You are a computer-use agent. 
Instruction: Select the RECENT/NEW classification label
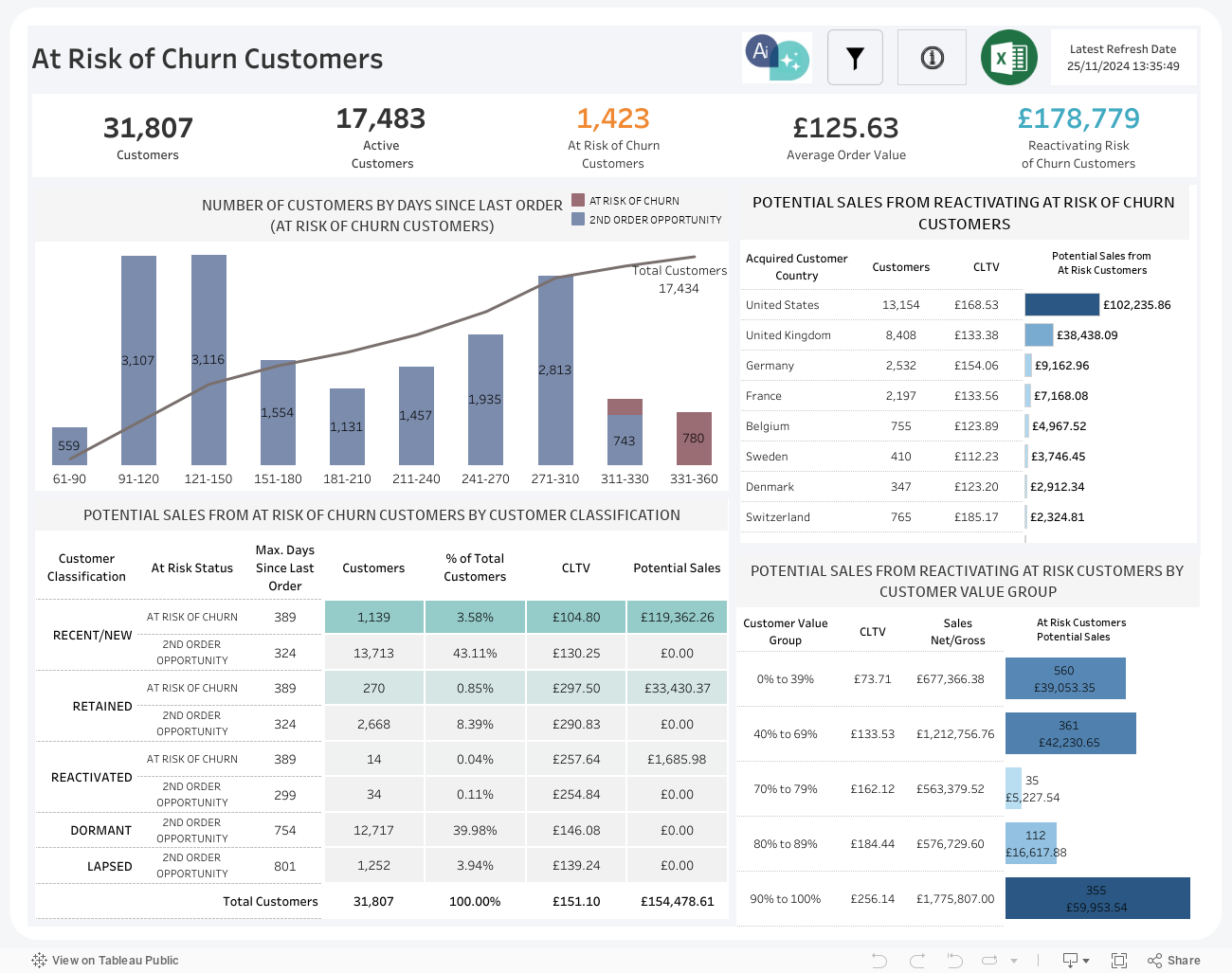point(92,635)
